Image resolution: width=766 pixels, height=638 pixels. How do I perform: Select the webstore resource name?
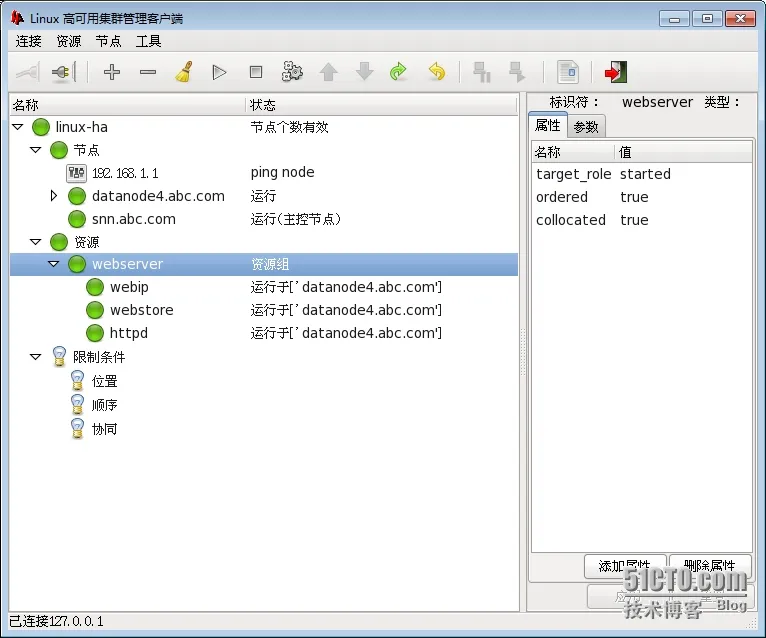(142, 310)
